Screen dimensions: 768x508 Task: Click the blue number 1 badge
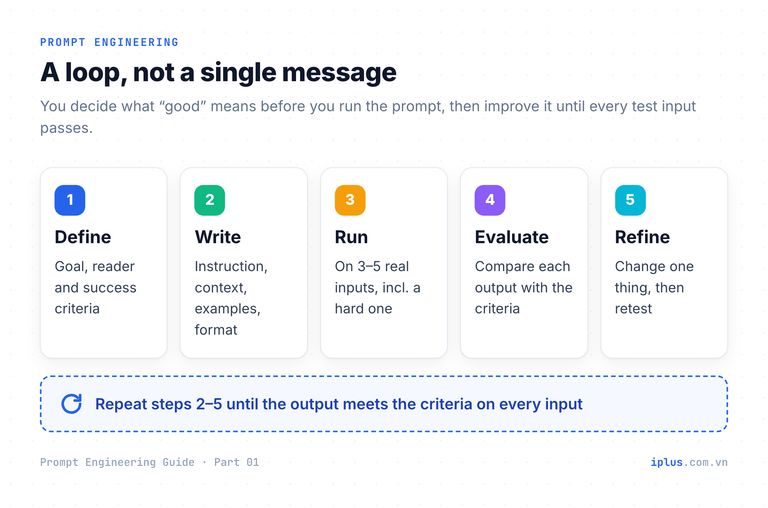[x=70, y=200]
